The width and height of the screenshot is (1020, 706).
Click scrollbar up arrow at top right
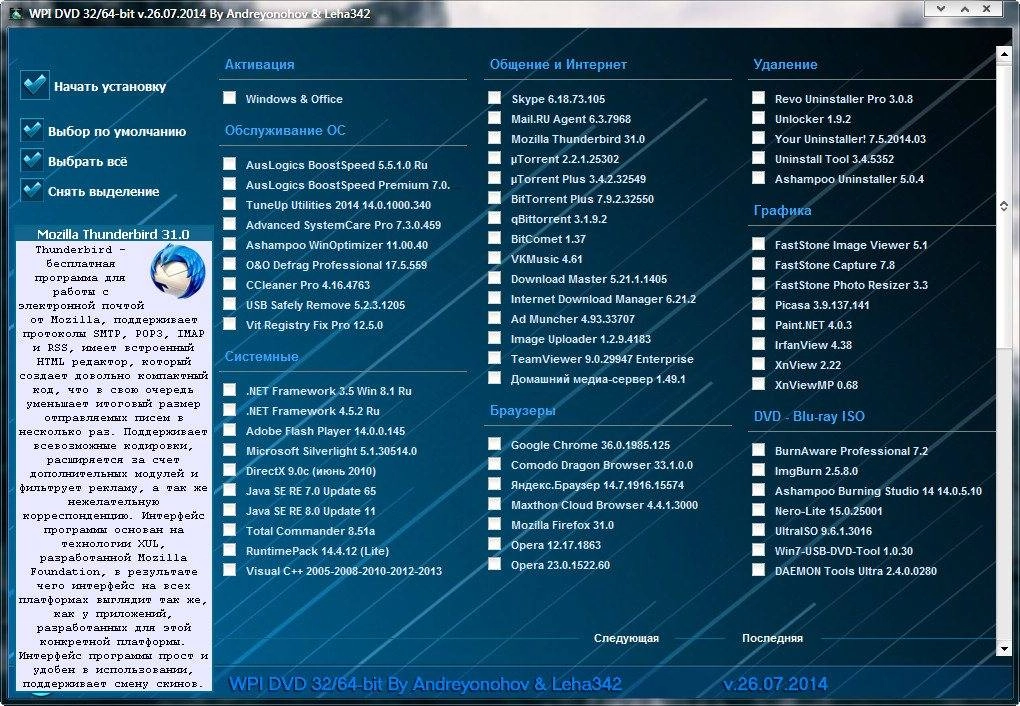click(x=1004, y=53)
